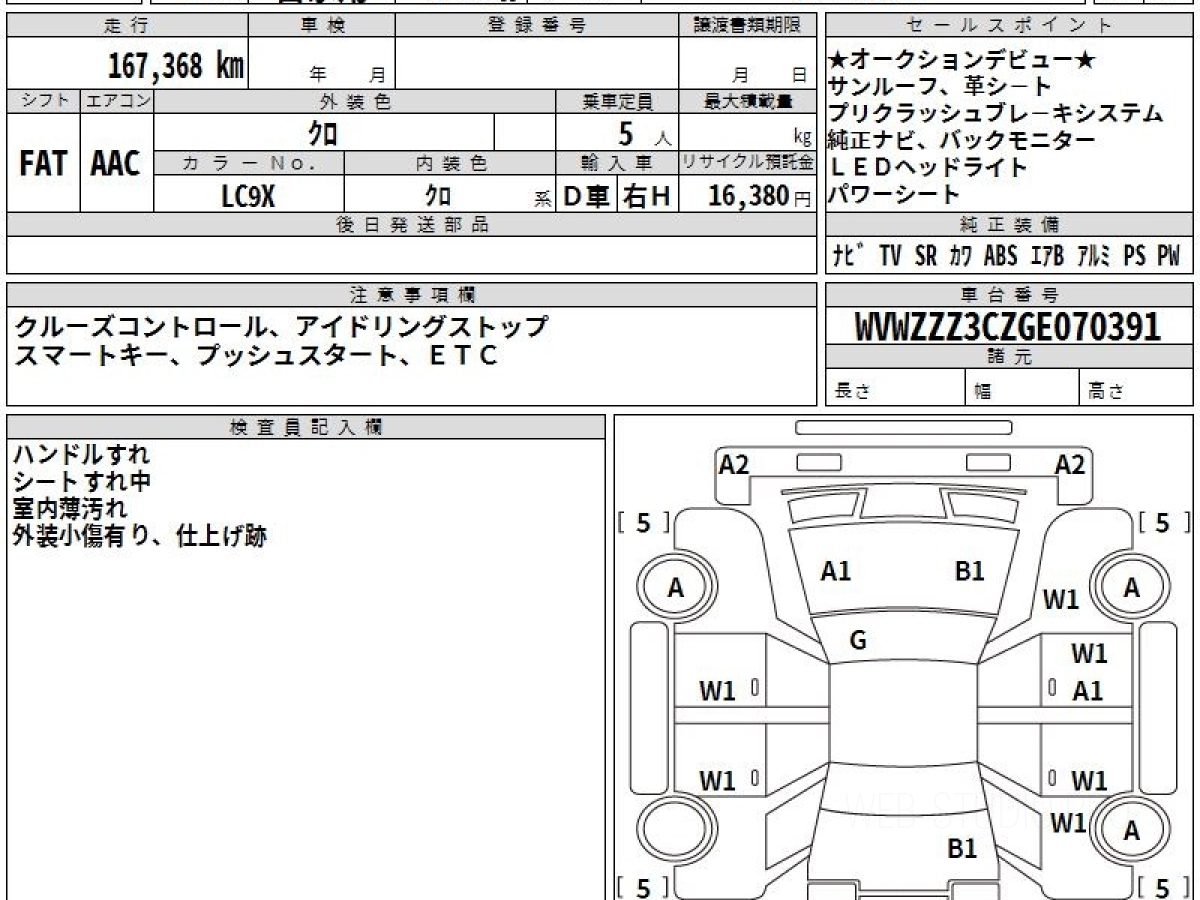Image resolution: width=1200 pixels, height=900 pixels.
Task: Click the 最大積載量 header cell
Action: tap(748, 101)
